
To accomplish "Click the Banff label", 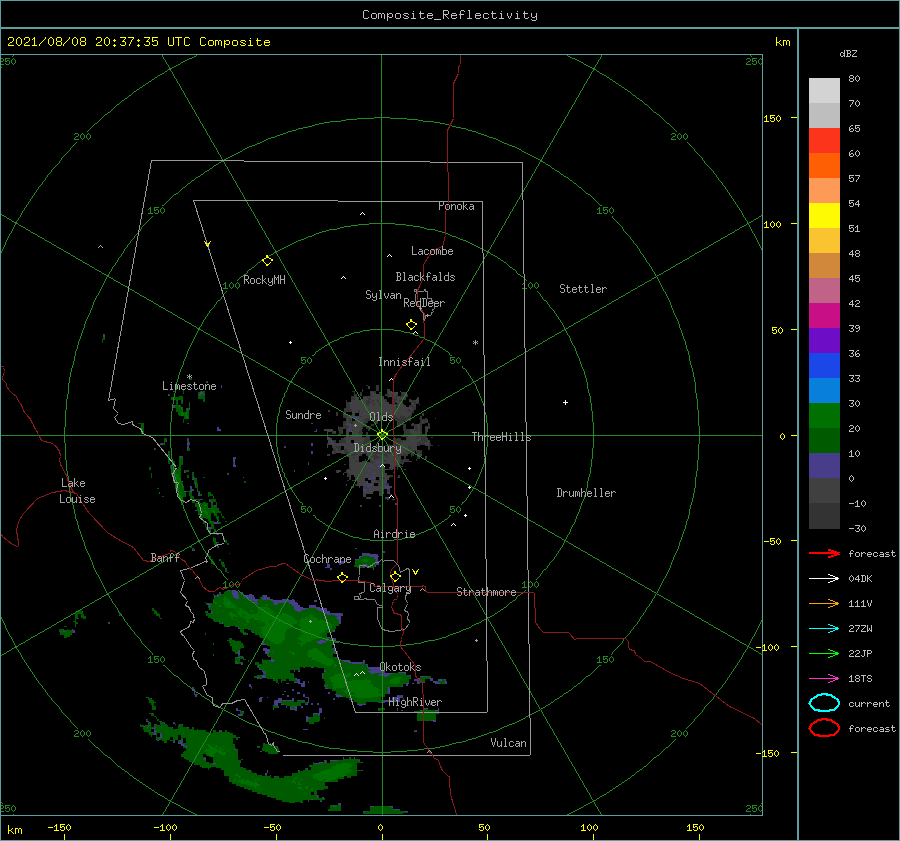I will click(x=165, y=557).
